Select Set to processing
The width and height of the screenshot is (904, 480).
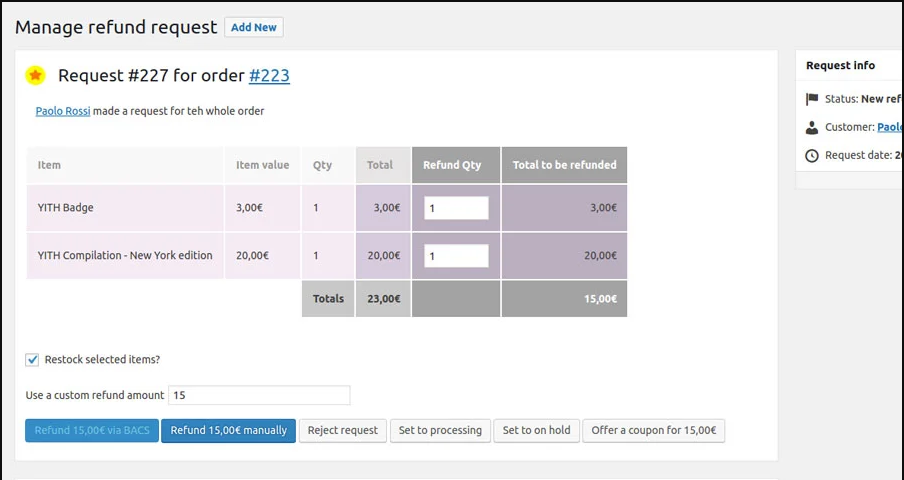440,430
